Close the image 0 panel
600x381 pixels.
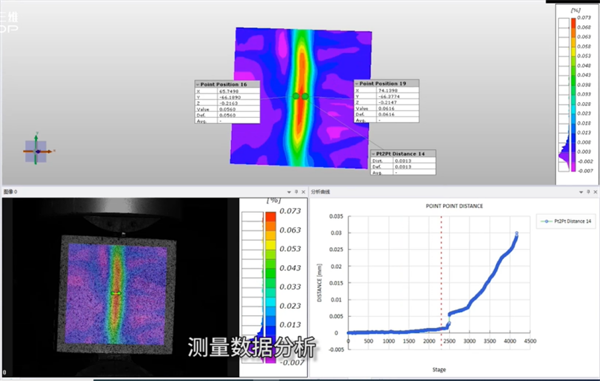[x=303, y=192]
